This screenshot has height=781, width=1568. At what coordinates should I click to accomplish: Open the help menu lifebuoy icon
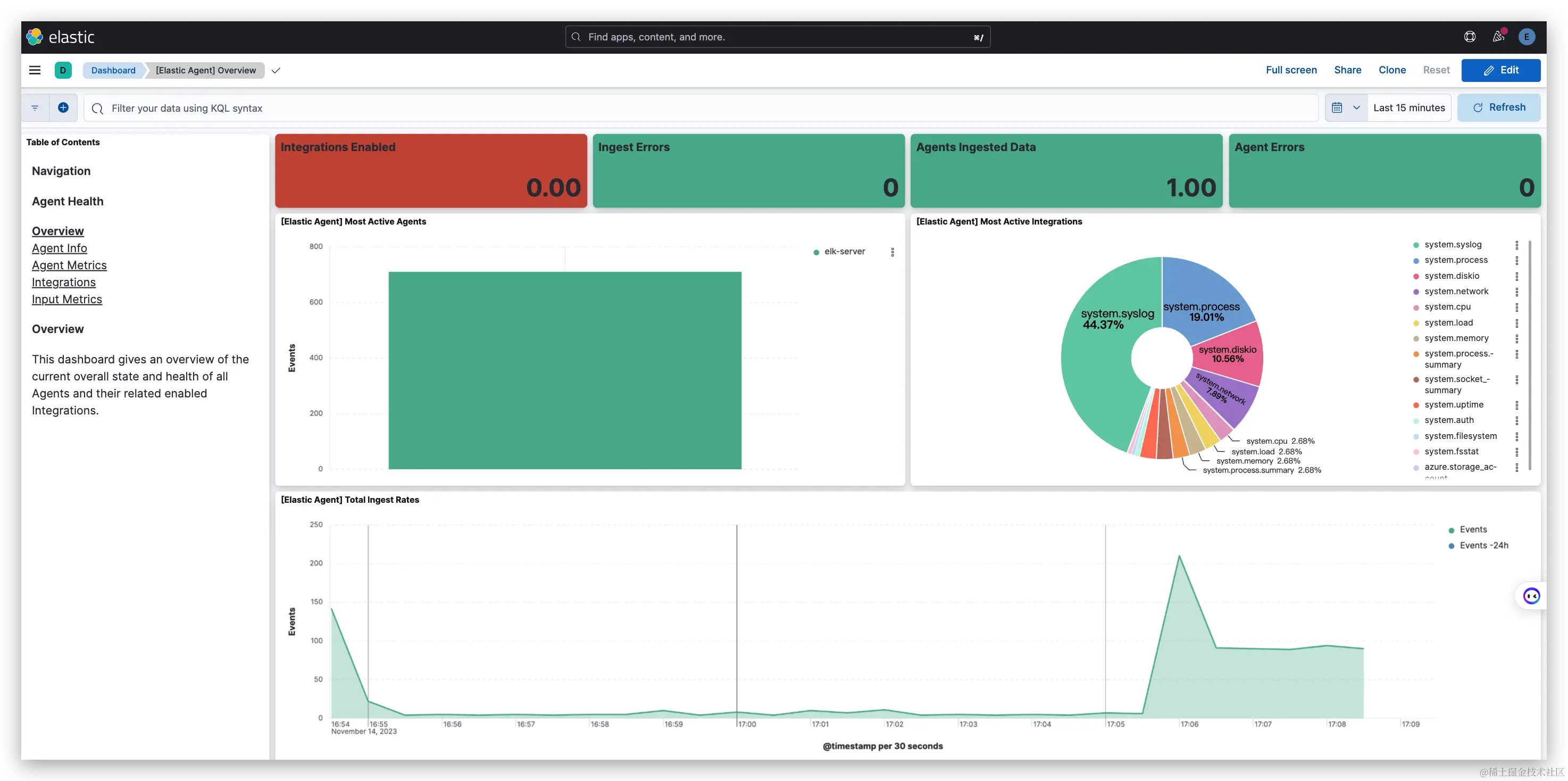1470,37
